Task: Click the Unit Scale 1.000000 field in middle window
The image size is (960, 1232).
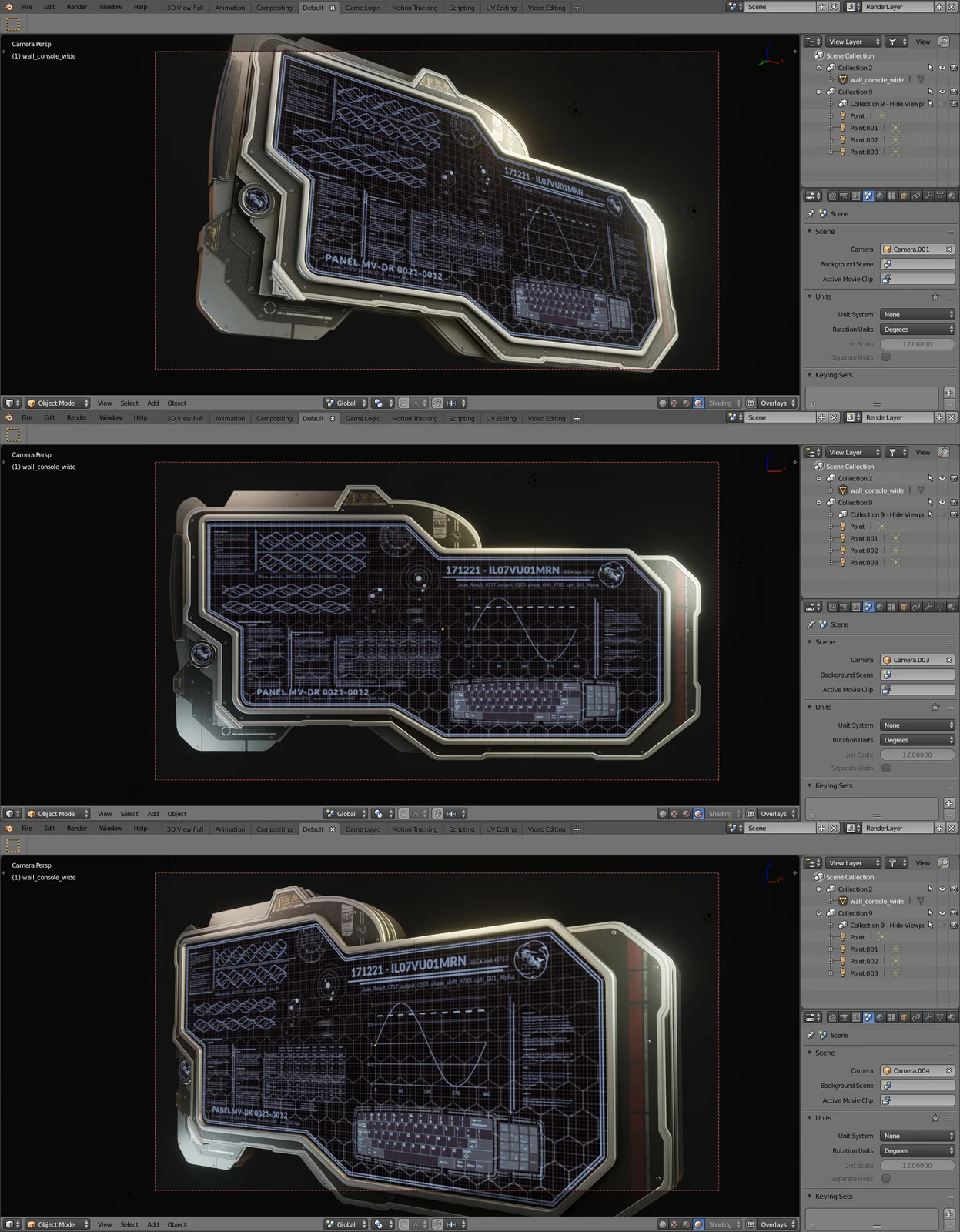Action: (x=918, y=755)
